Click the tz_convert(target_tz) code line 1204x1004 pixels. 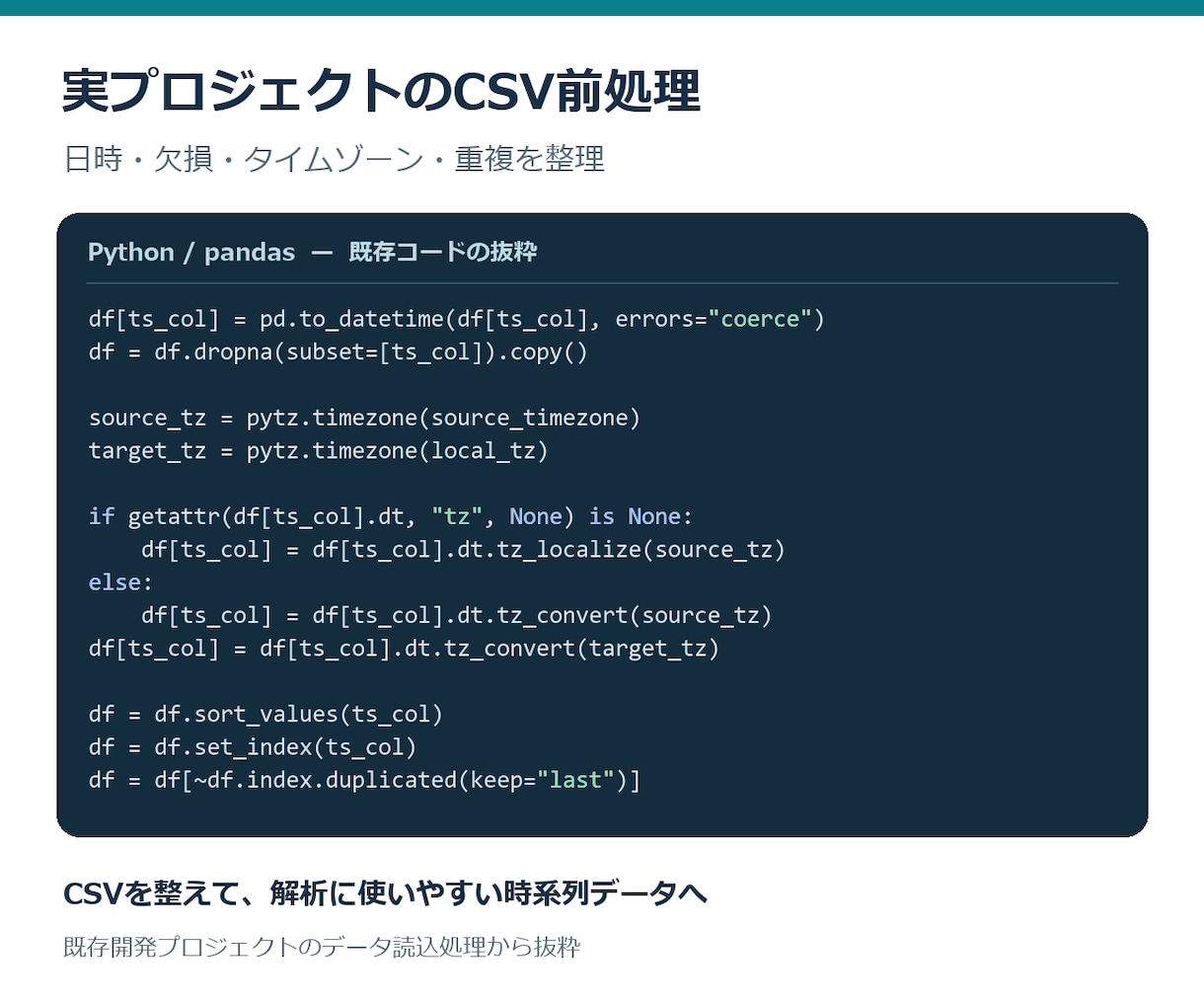pyautogui.click(x=404, y=648)
